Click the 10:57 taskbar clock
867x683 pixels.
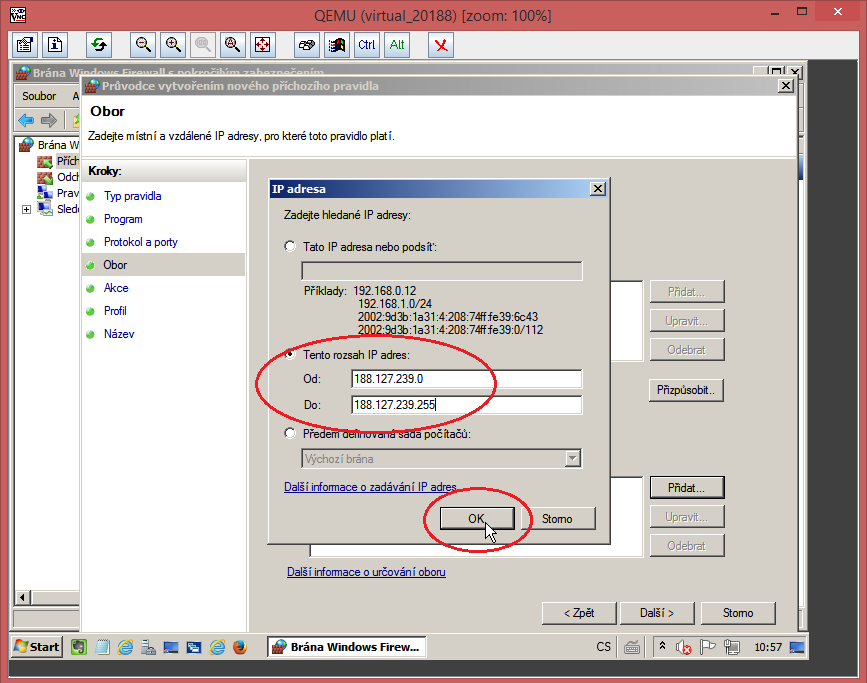point(768,646)
